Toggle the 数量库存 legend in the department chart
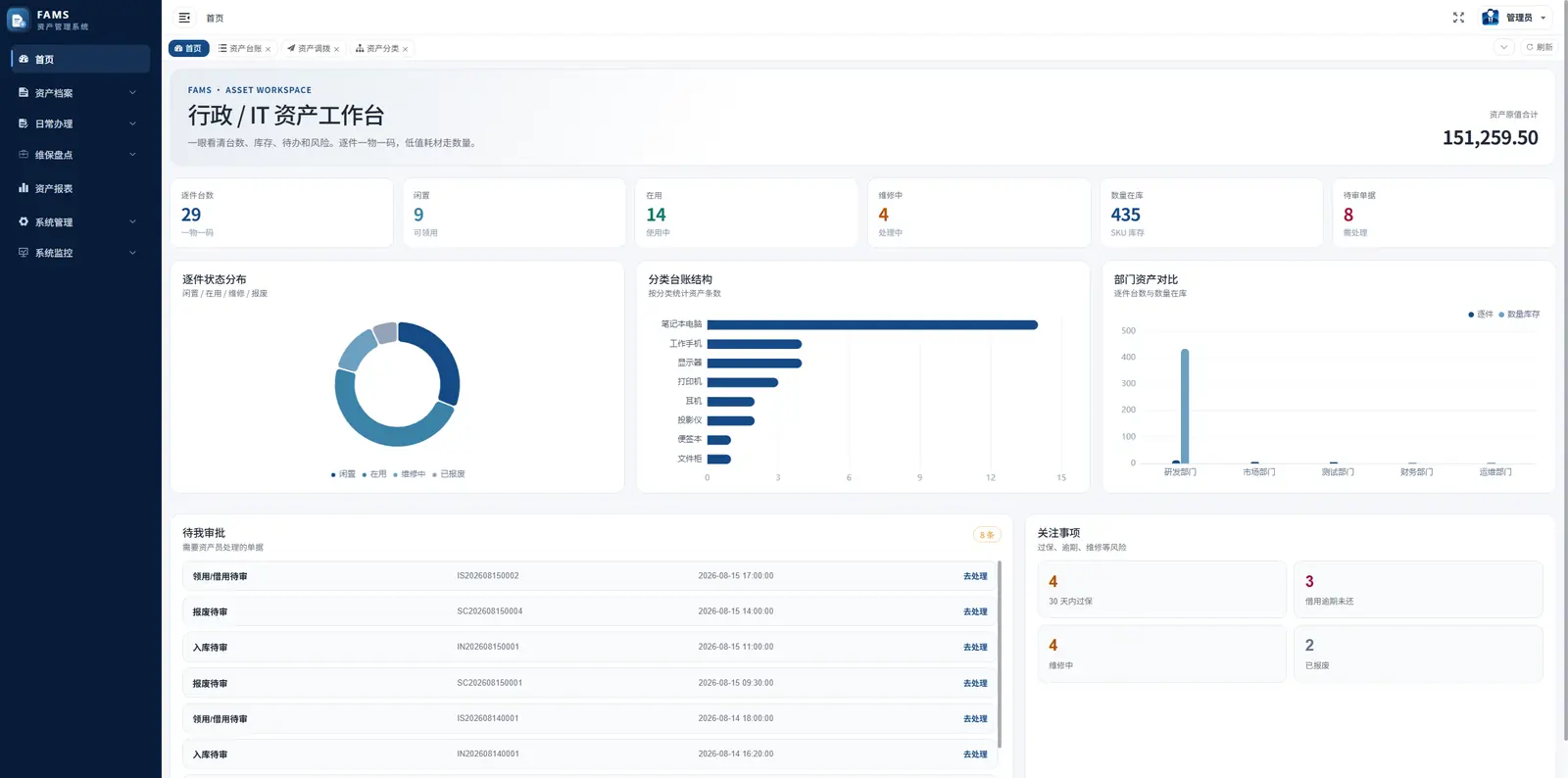Viewport: 1568px width, 778px height. pyautogui.click(x=1519, y=315)
